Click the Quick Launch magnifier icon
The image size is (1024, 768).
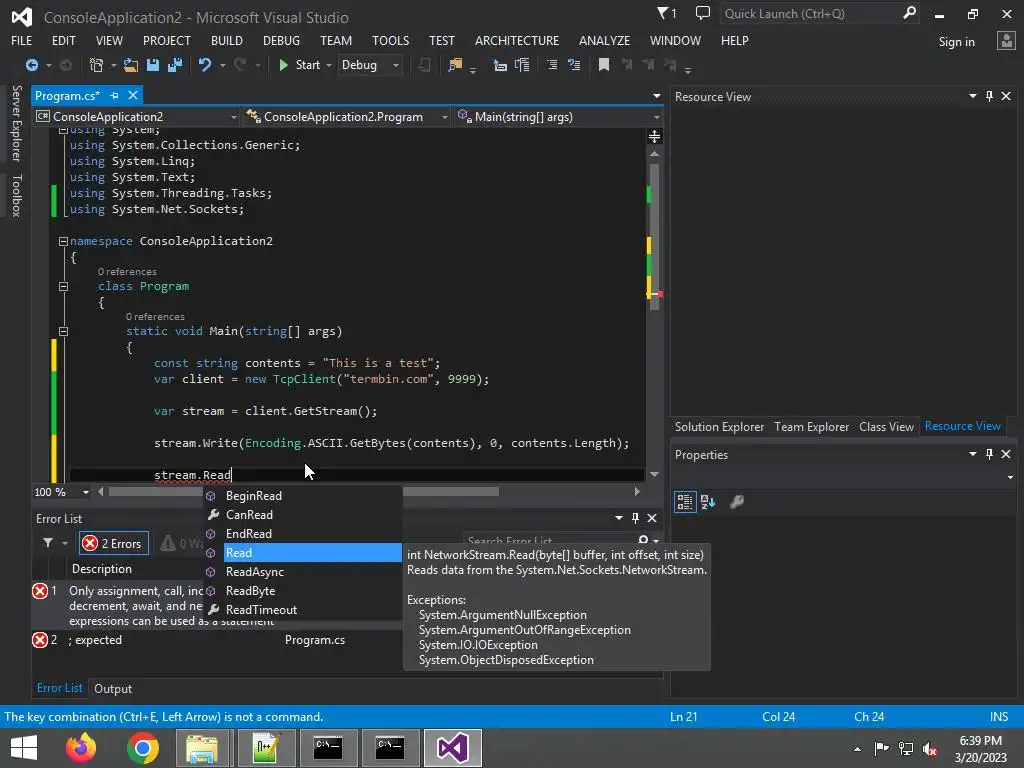tap(909, 13)
